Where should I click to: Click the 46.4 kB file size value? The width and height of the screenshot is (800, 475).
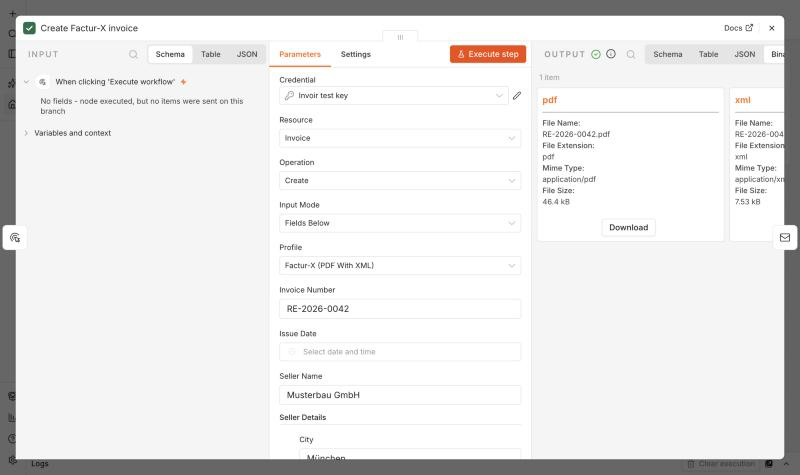tap(556, 202)
